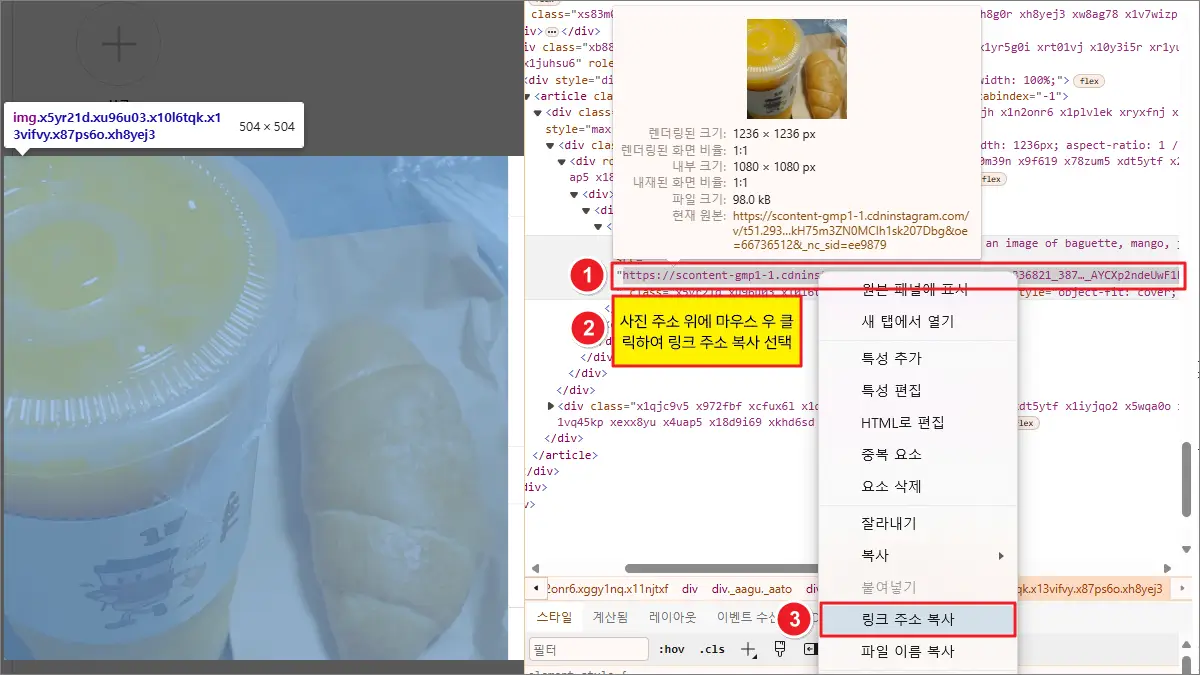Switch to the 계산됨 tab
The image size is (1200, 675).
tap(610, 617)
